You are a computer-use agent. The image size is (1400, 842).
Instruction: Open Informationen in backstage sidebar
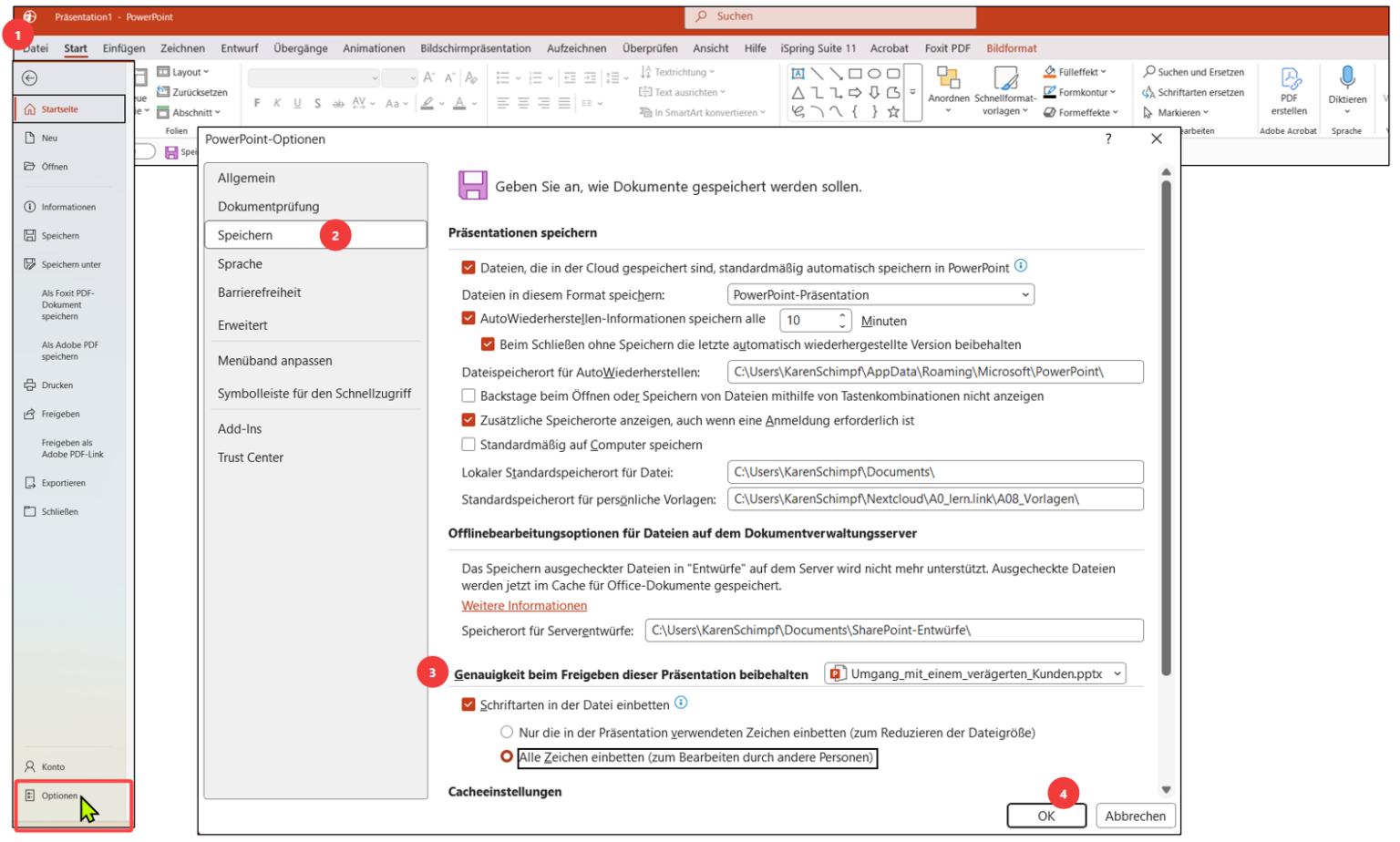pos(60,207)
